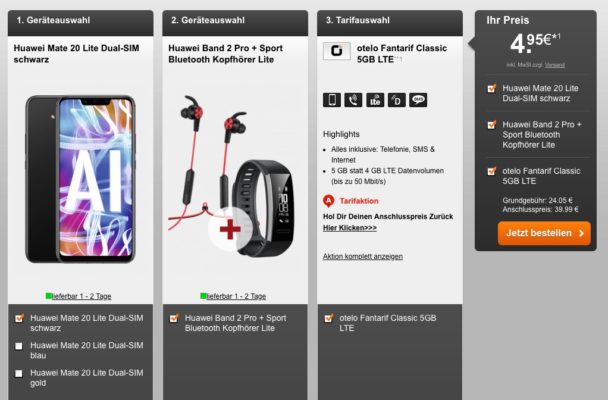
Task: Toggle otelo Fantarif Classic 5GB LTE checkbox
Action: (329, 318)
